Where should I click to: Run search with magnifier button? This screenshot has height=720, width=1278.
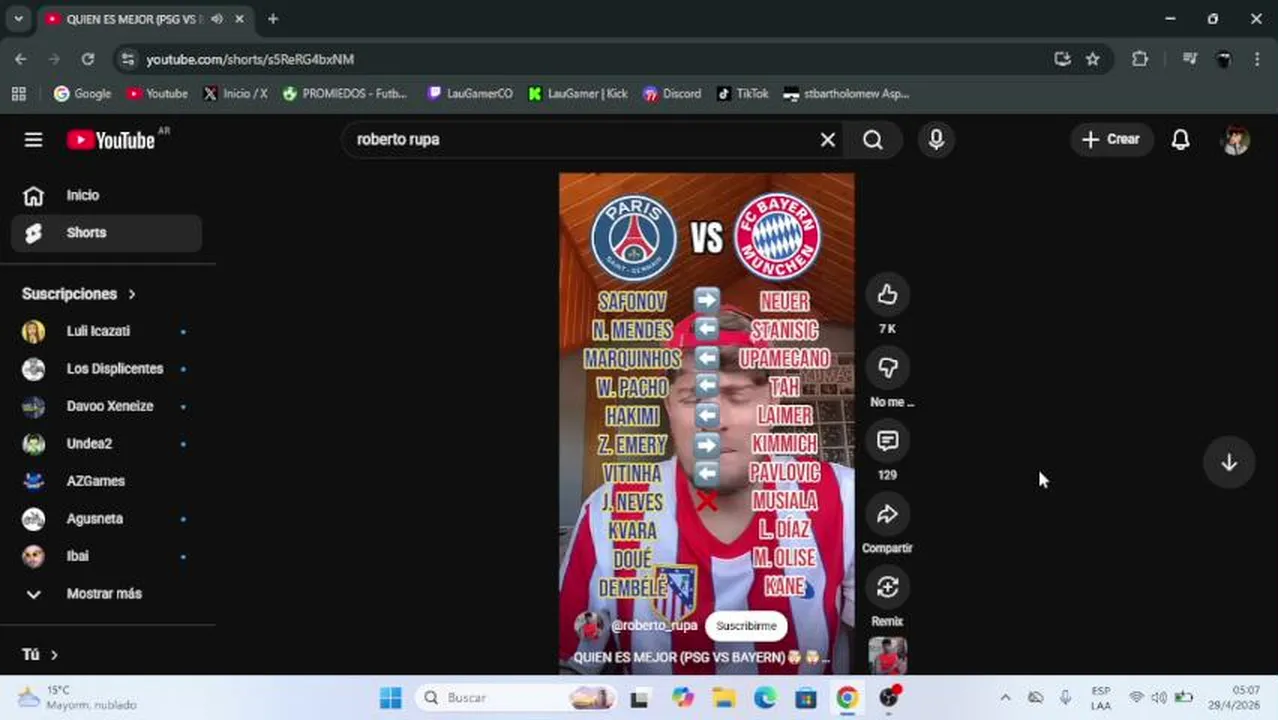873,140
